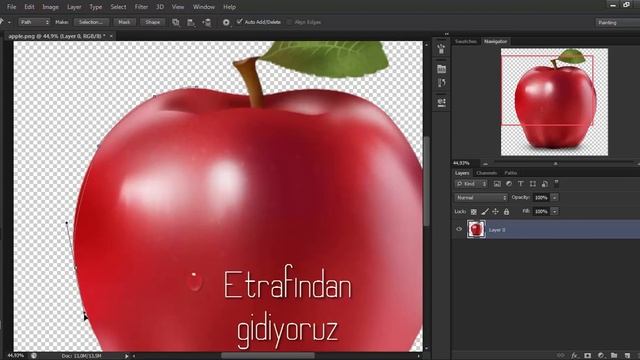
Task: Open the pen options gear icon
Action: point(226,22)
